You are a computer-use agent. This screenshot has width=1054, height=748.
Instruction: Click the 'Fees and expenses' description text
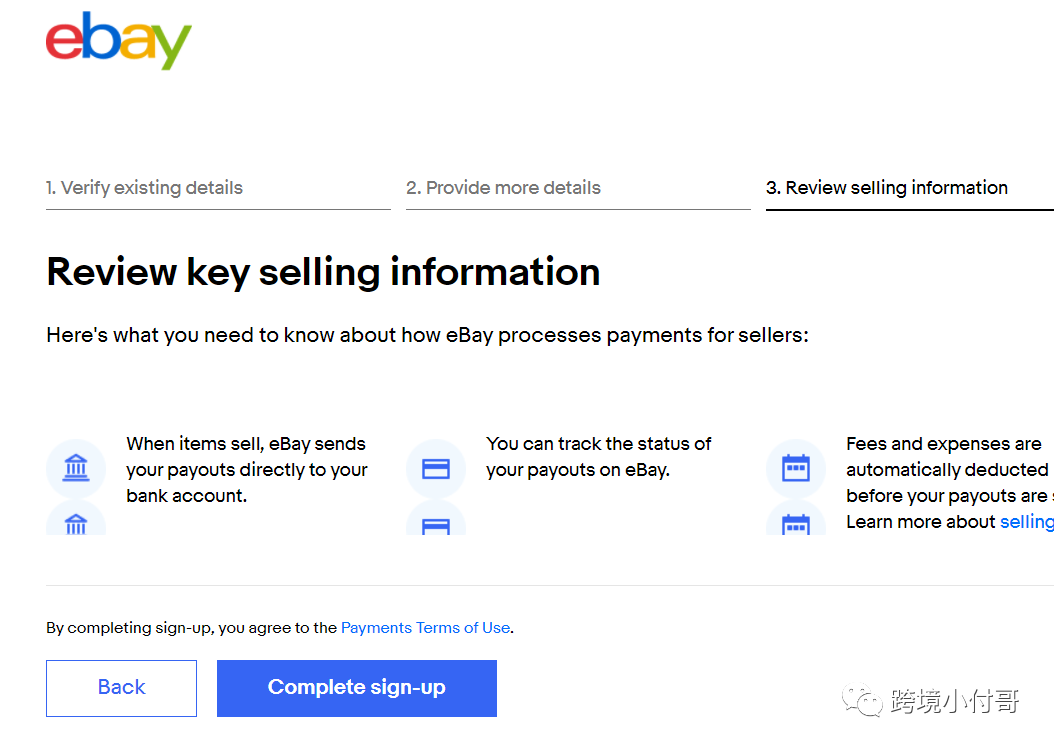pos(946,470)
